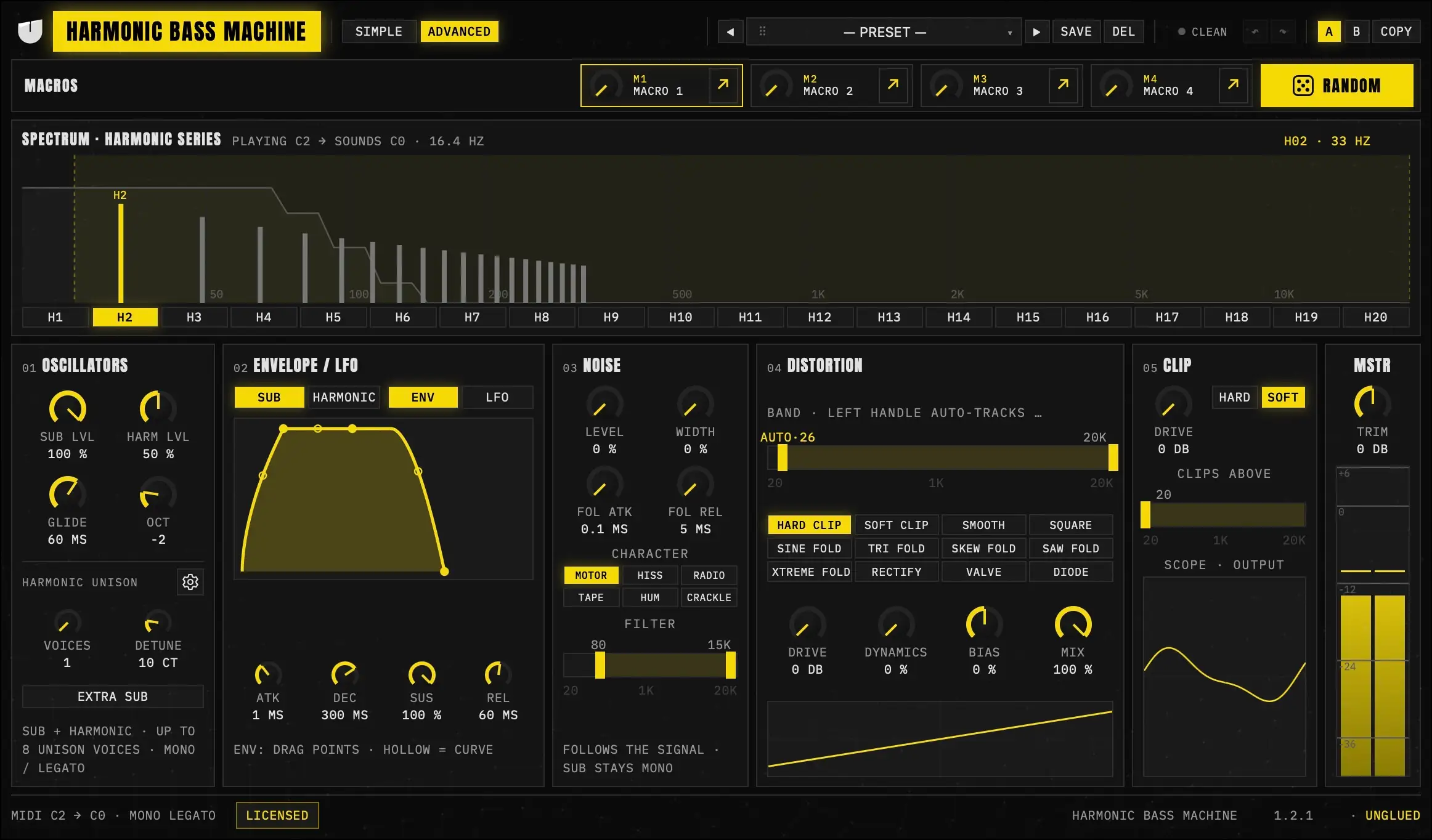Click the logo icon beside the plugin title
This screenshot has width=1432, height=840.
point(30,31)
